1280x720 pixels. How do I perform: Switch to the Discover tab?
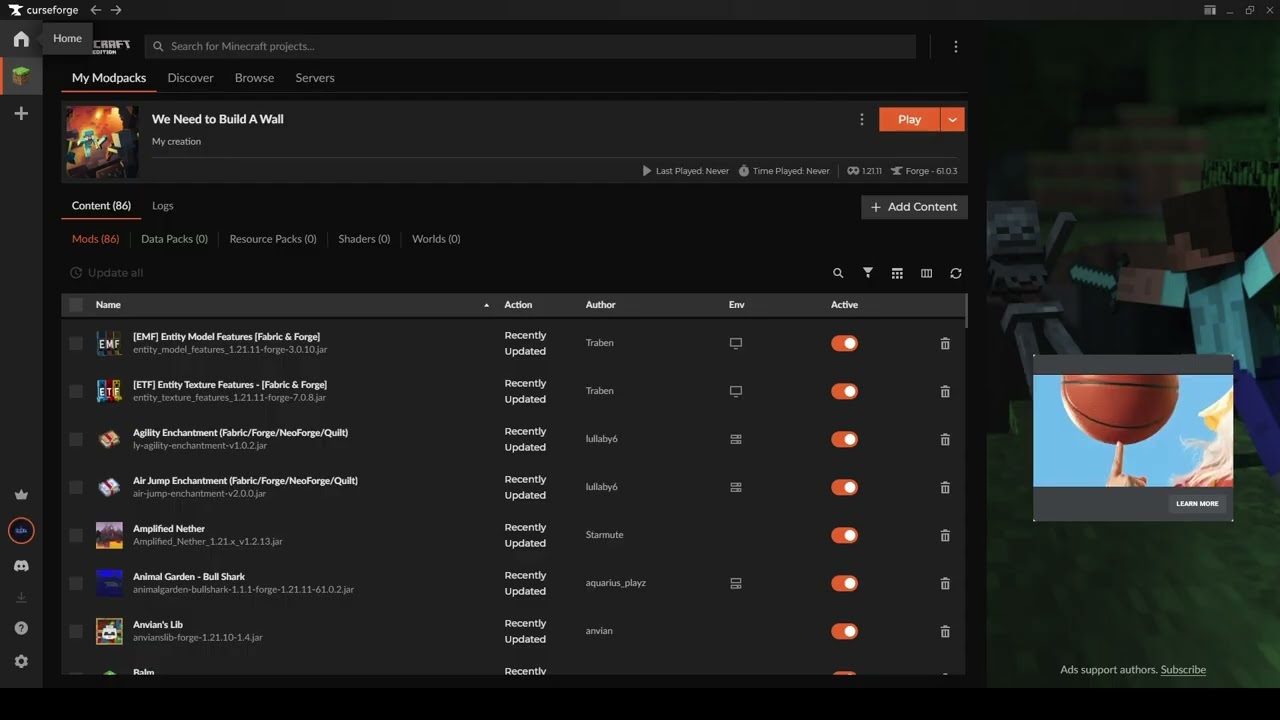[190, 78]
